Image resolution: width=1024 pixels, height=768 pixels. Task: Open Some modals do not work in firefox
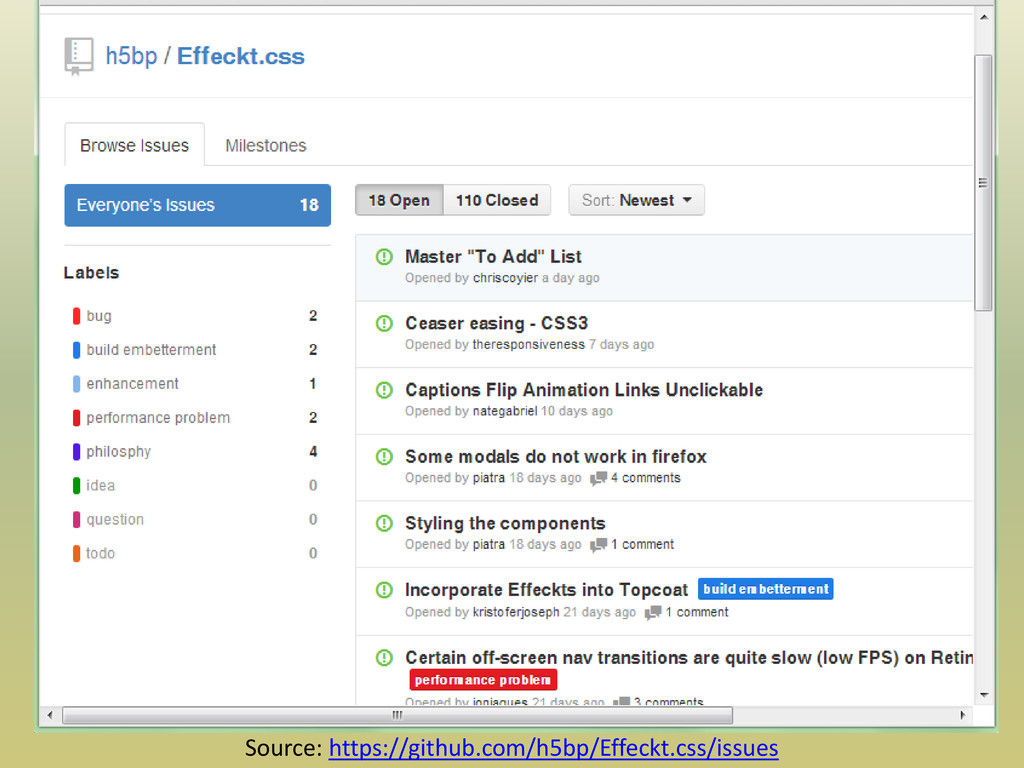point(556,456)
